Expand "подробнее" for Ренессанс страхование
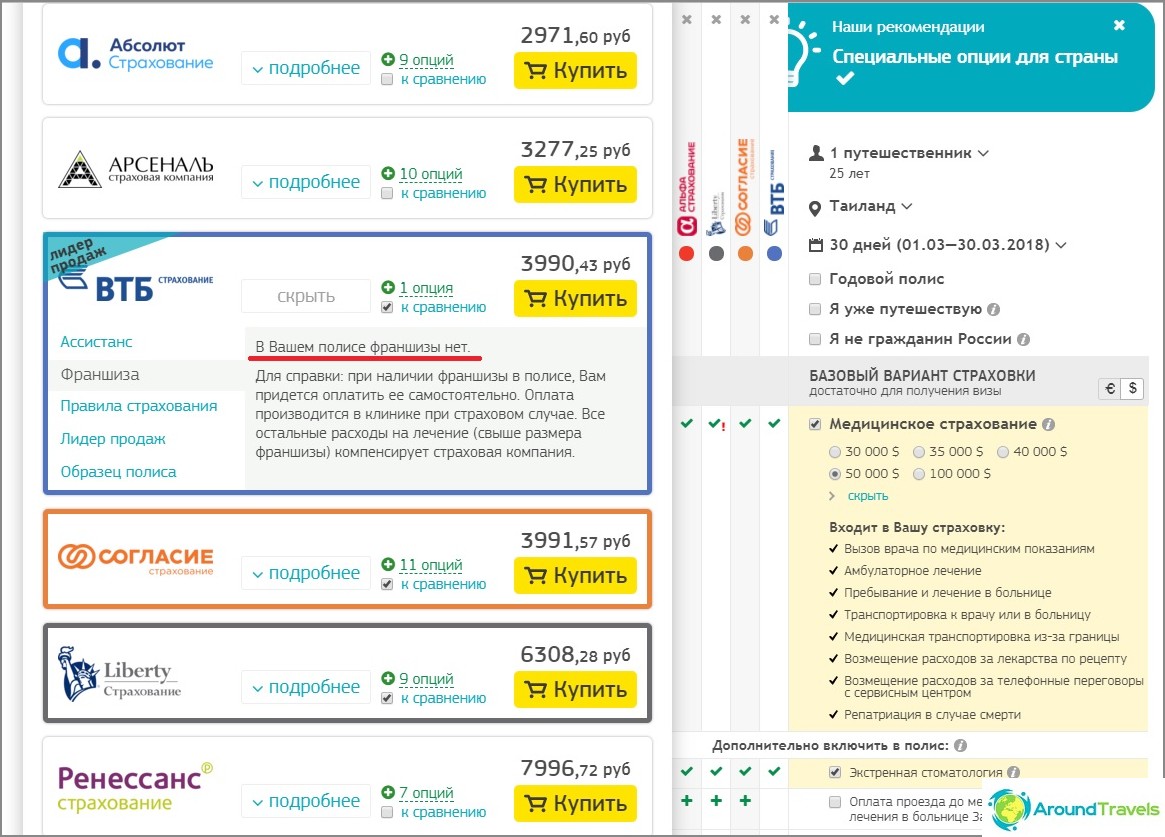1165x837 pixels. [306, 801]
